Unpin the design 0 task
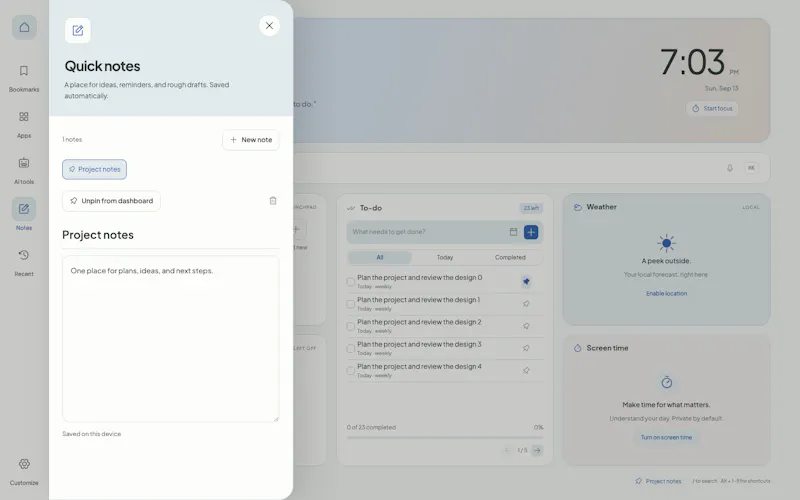Image resolution: width=800 pixels, height=500 pixels. click(x=526, y=282)
